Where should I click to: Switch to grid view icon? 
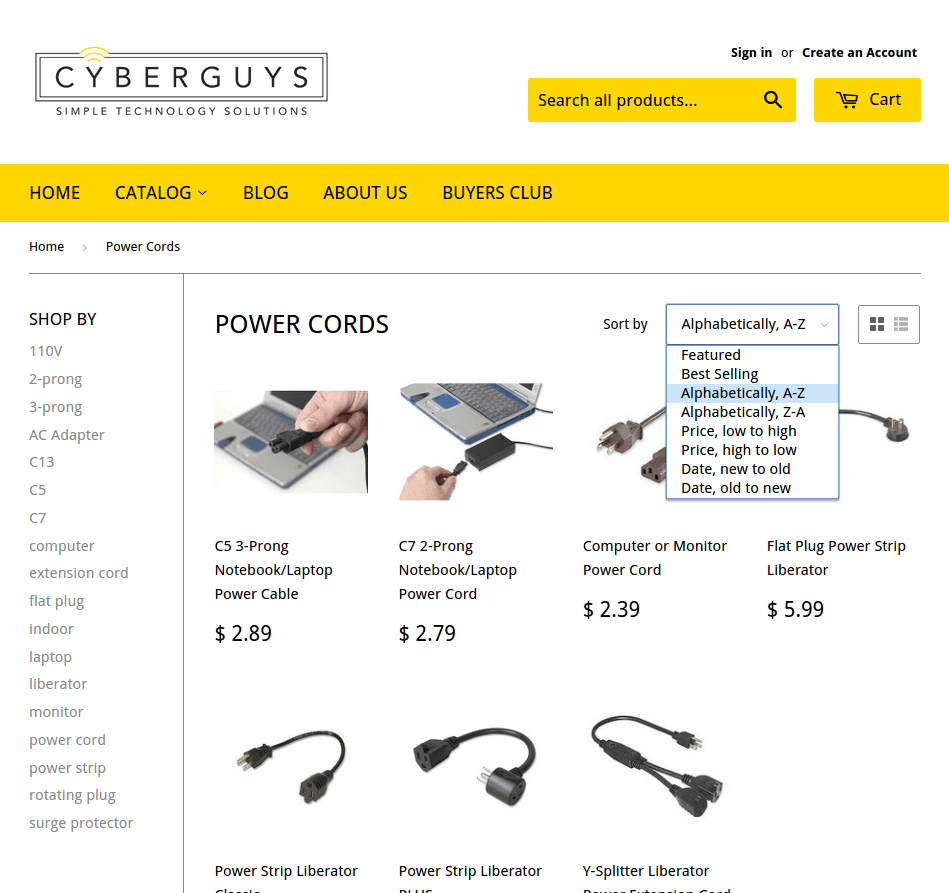[x=876, y=325]
